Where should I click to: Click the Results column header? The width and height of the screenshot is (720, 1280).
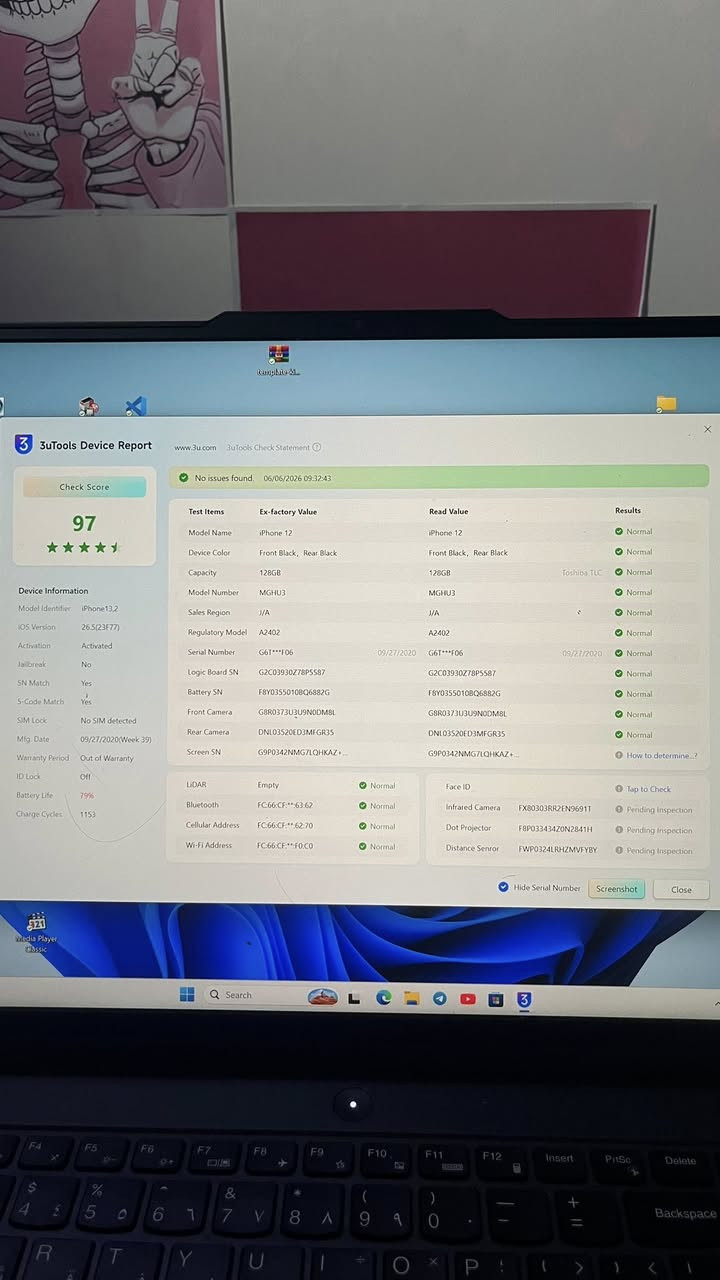coord(628,510)
